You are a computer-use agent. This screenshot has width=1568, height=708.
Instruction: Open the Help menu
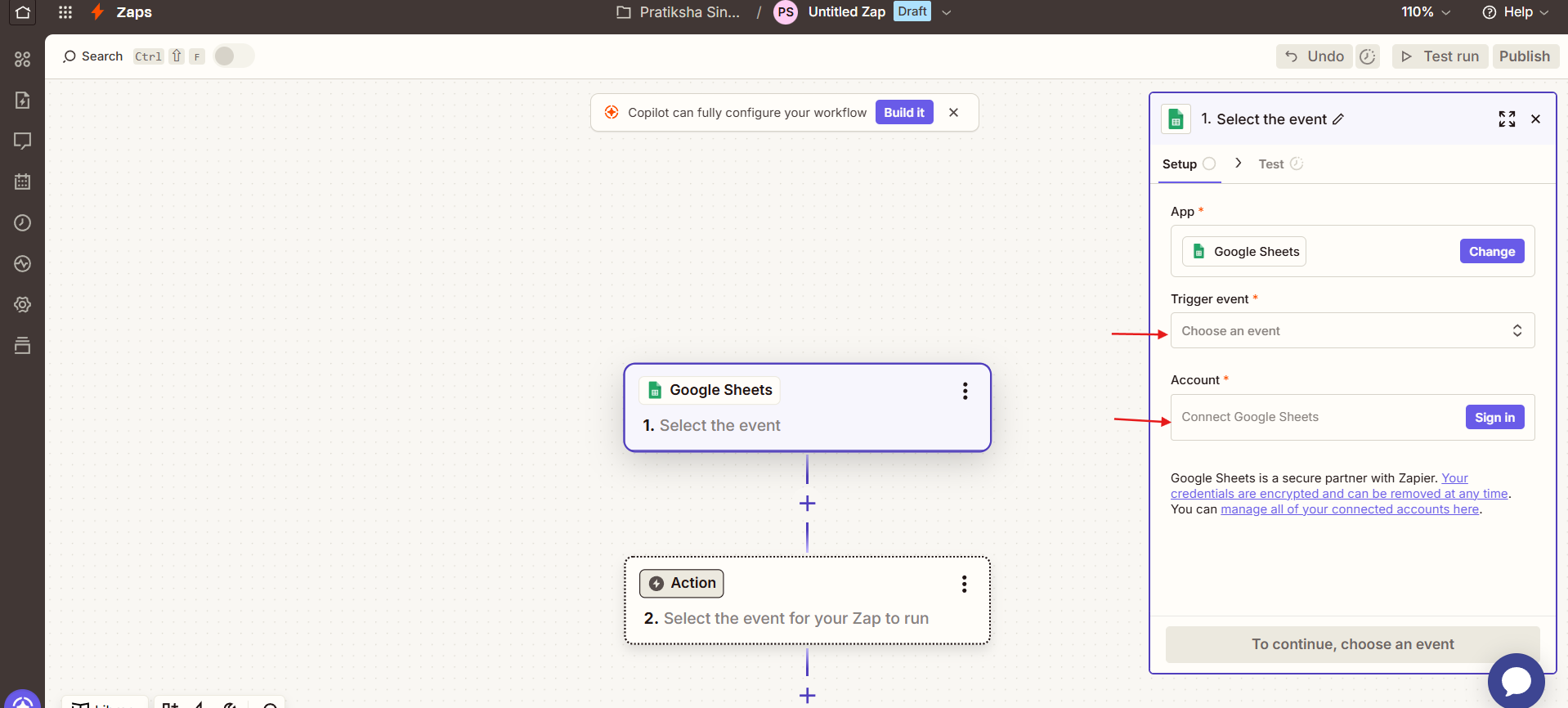(1516, 12)
